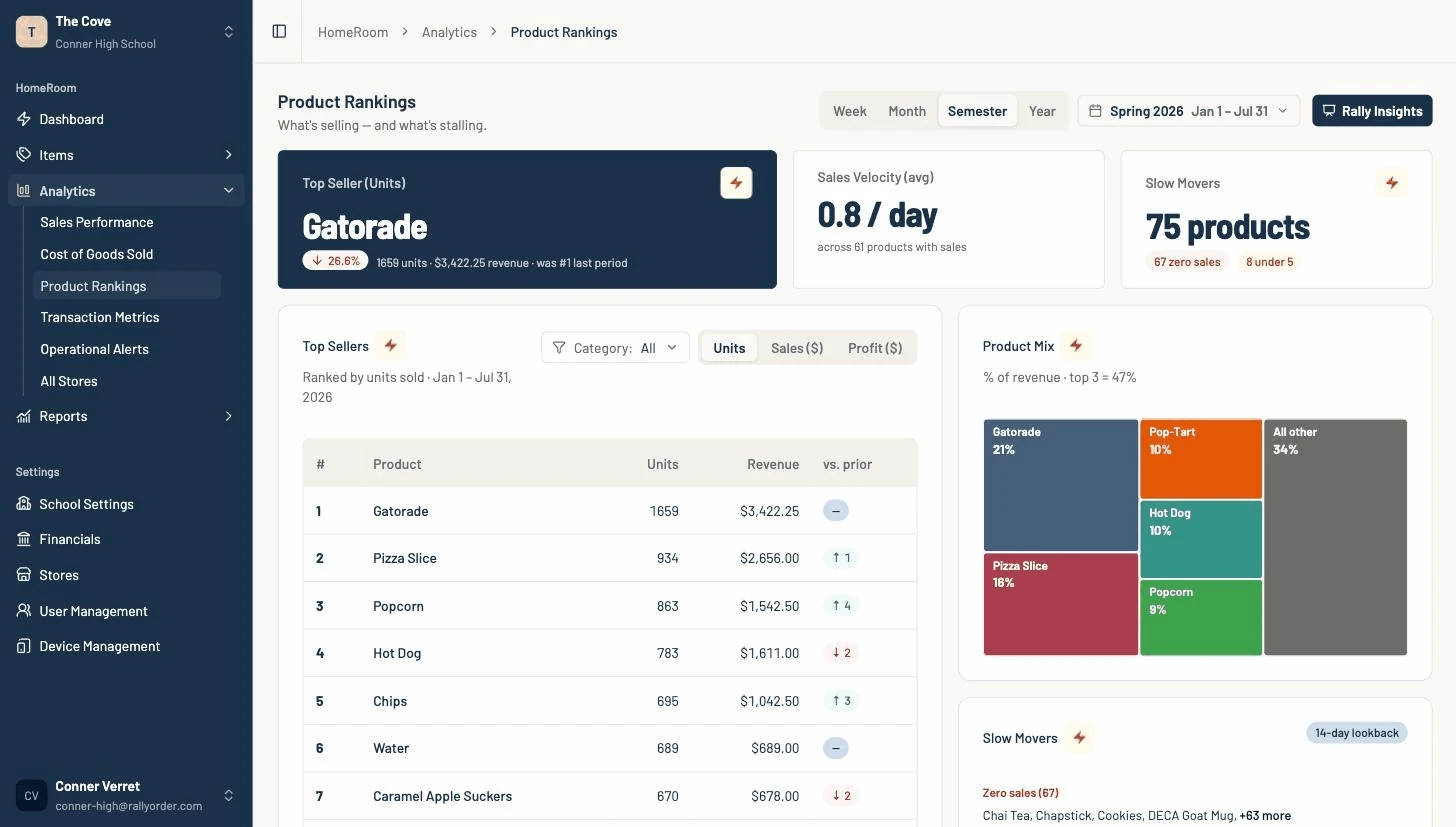The width and height of the screenshot is (1456, 827).
Task: Go to Analytics breadcrumb
Action: [449, 32]
